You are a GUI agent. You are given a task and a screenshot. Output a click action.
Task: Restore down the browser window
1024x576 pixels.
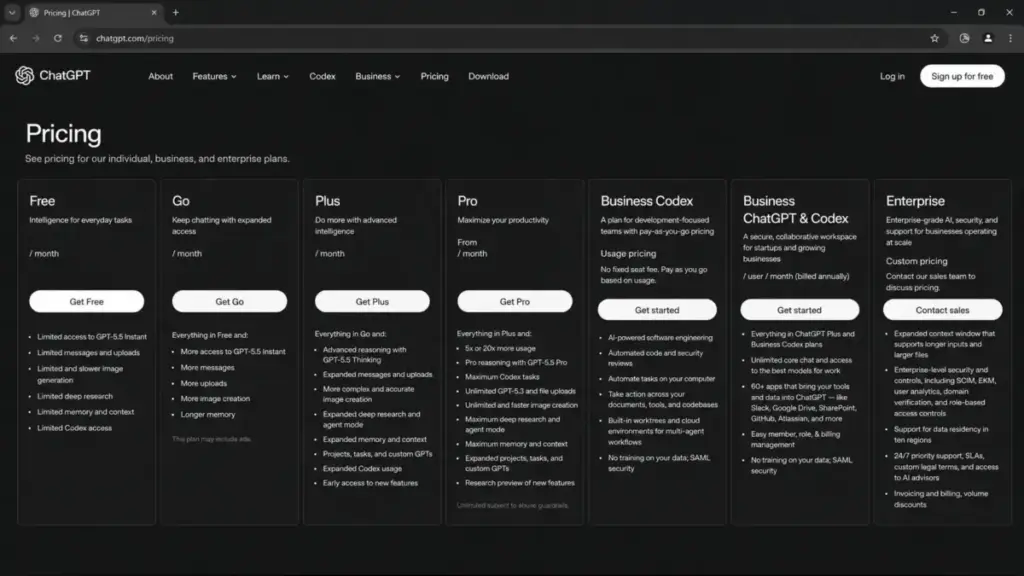[982, 12]
